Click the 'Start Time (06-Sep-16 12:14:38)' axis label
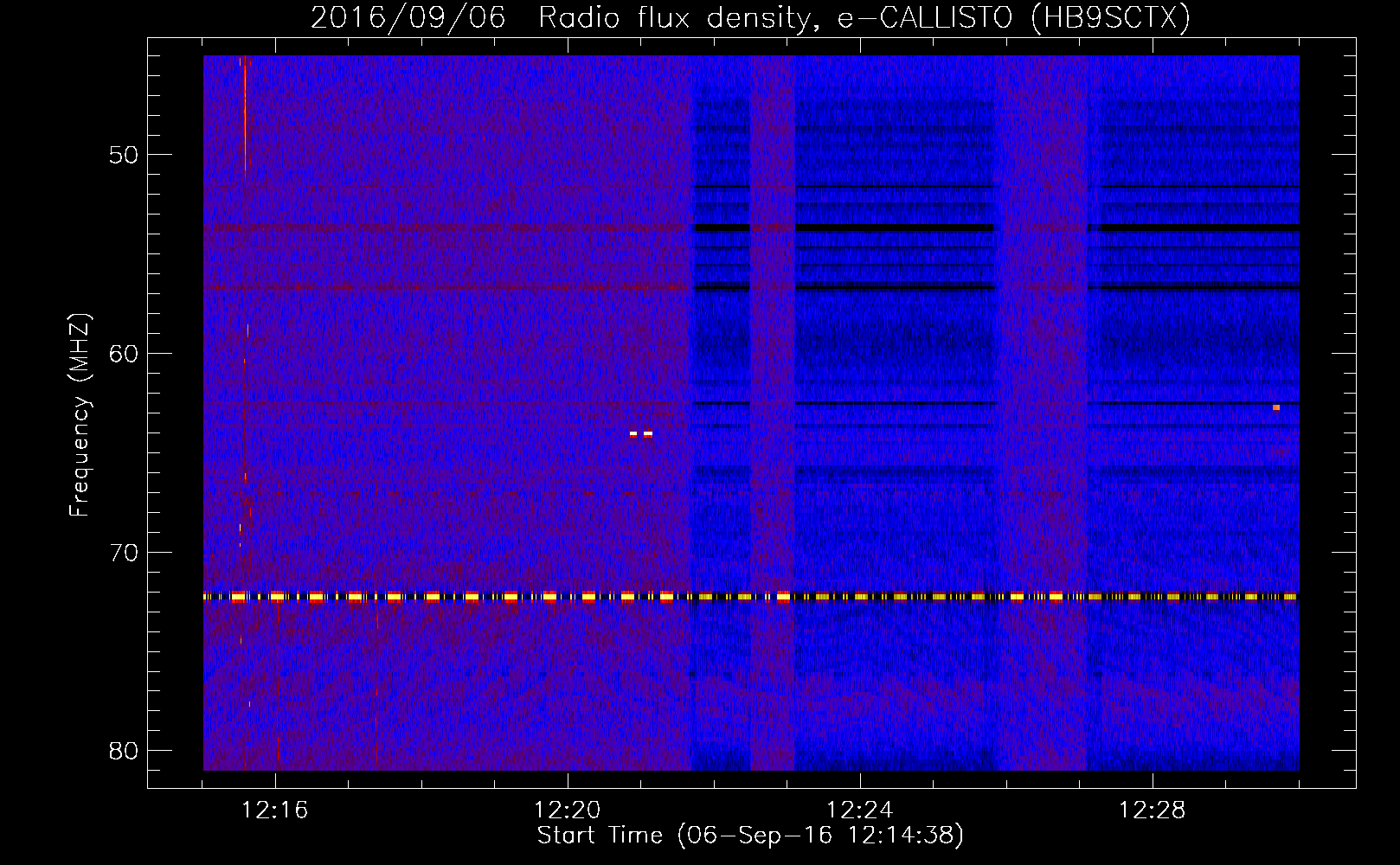The height and width of the screenshot is (865, 1400). tap(750, 836)
